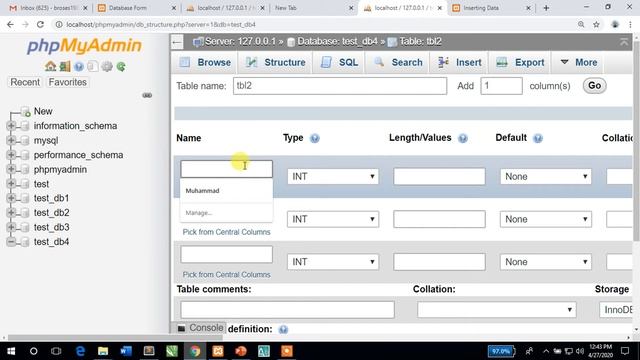Switch to Structure tab

click(276, 62)
